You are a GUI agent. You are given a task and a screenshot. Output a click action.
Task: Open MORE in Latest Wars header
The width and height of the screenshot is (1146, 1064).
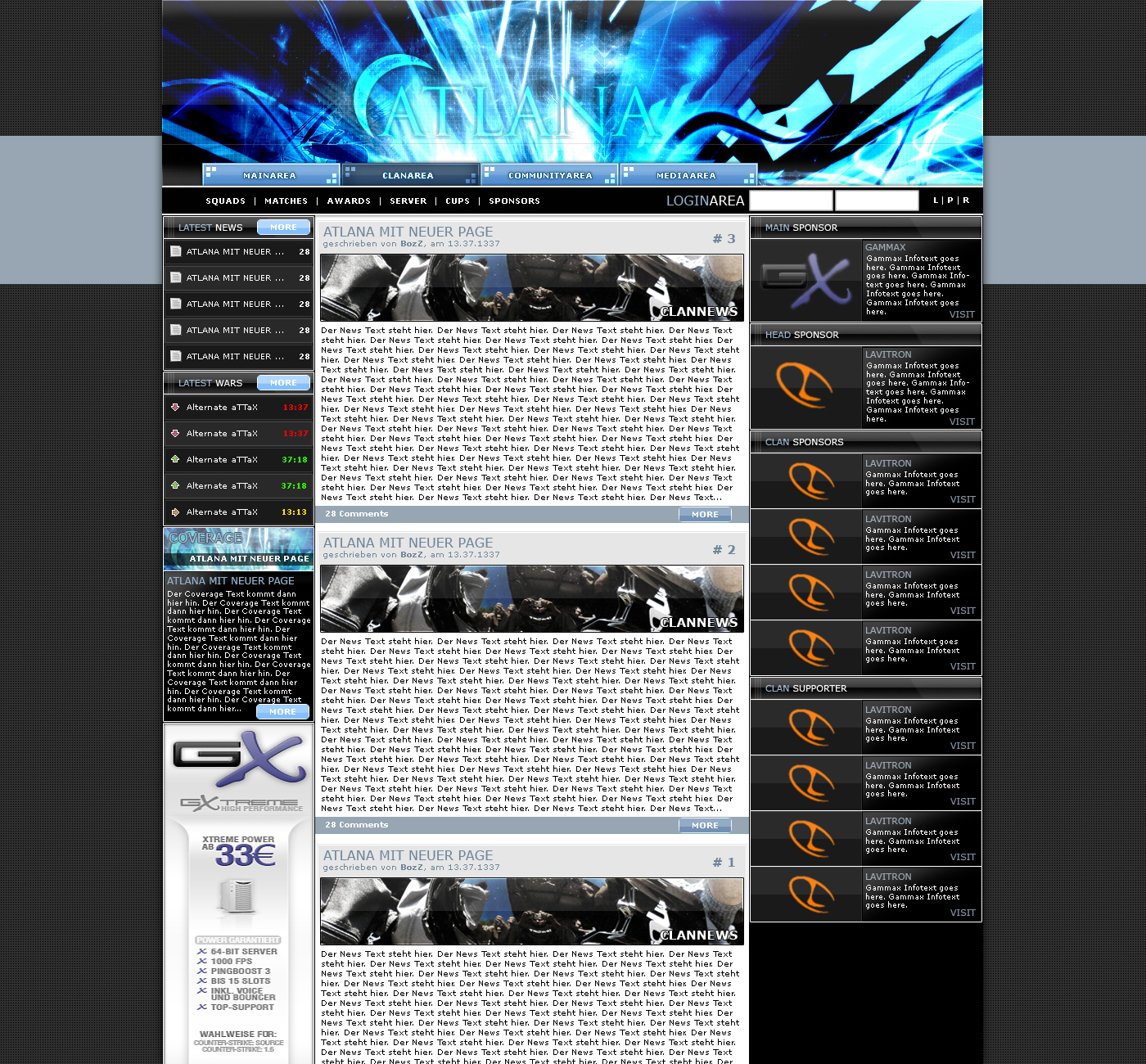[283, 382]
